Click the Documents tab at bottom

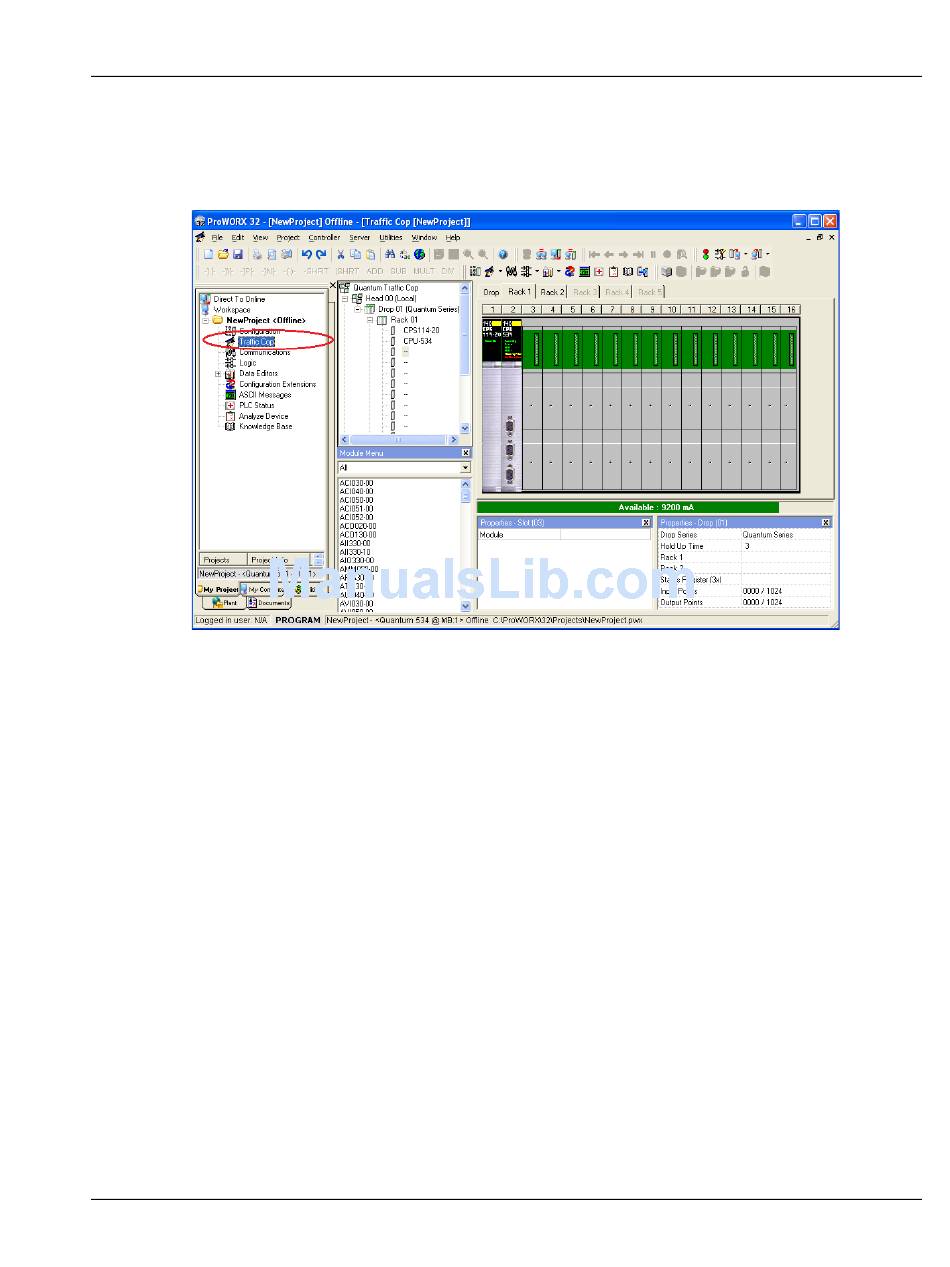click(x=268, y=603)
